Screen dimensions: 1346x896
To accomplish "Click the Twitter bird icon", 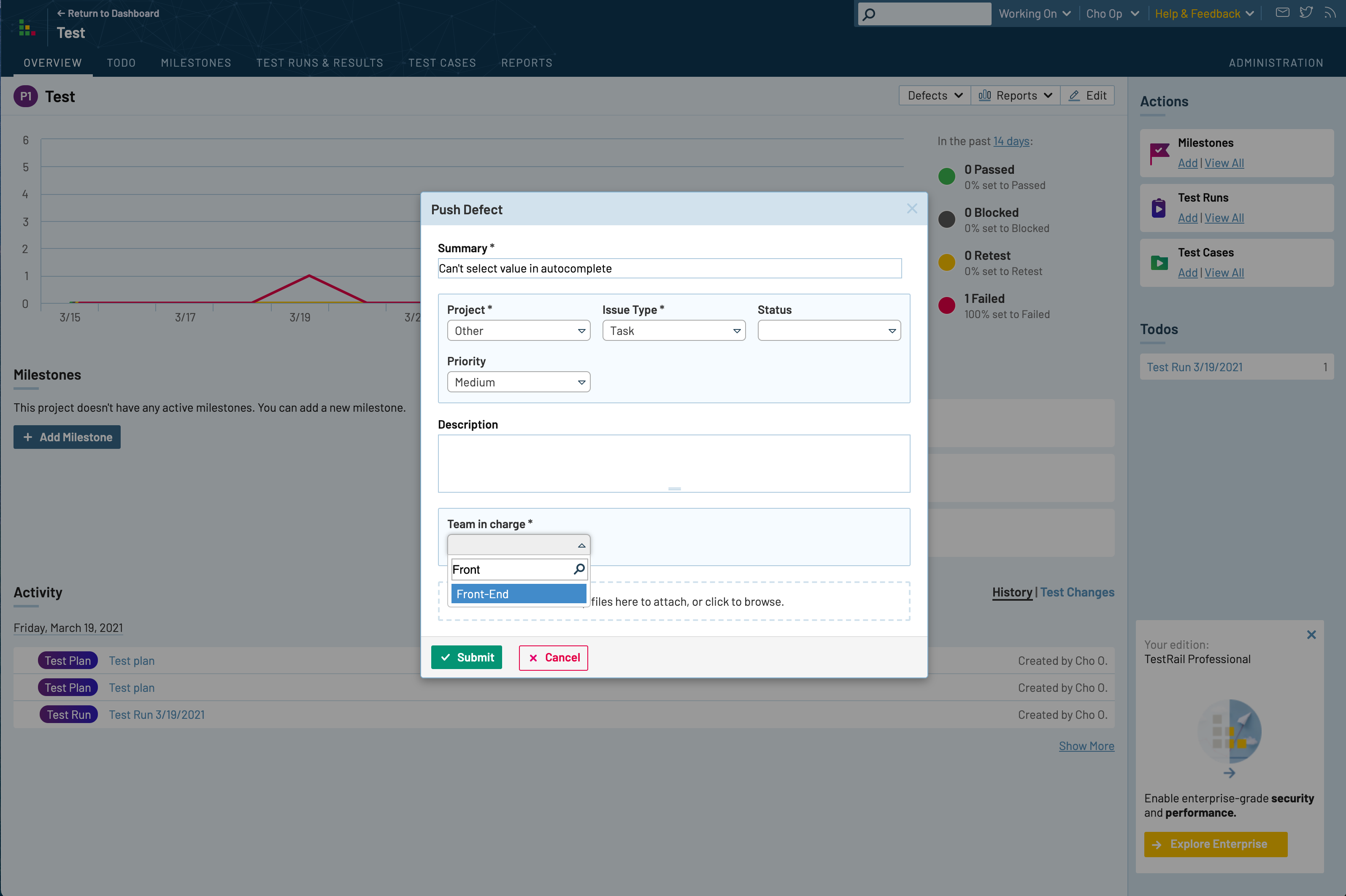I will (x=1306, y=13).
